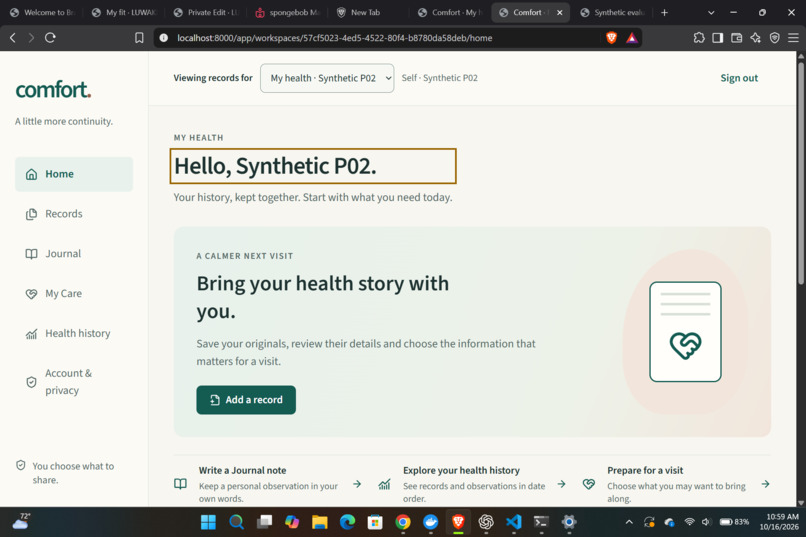Reload the page with browser refresh
The height and width of the screenshot is (537, 806).
(x=50, y=38)
